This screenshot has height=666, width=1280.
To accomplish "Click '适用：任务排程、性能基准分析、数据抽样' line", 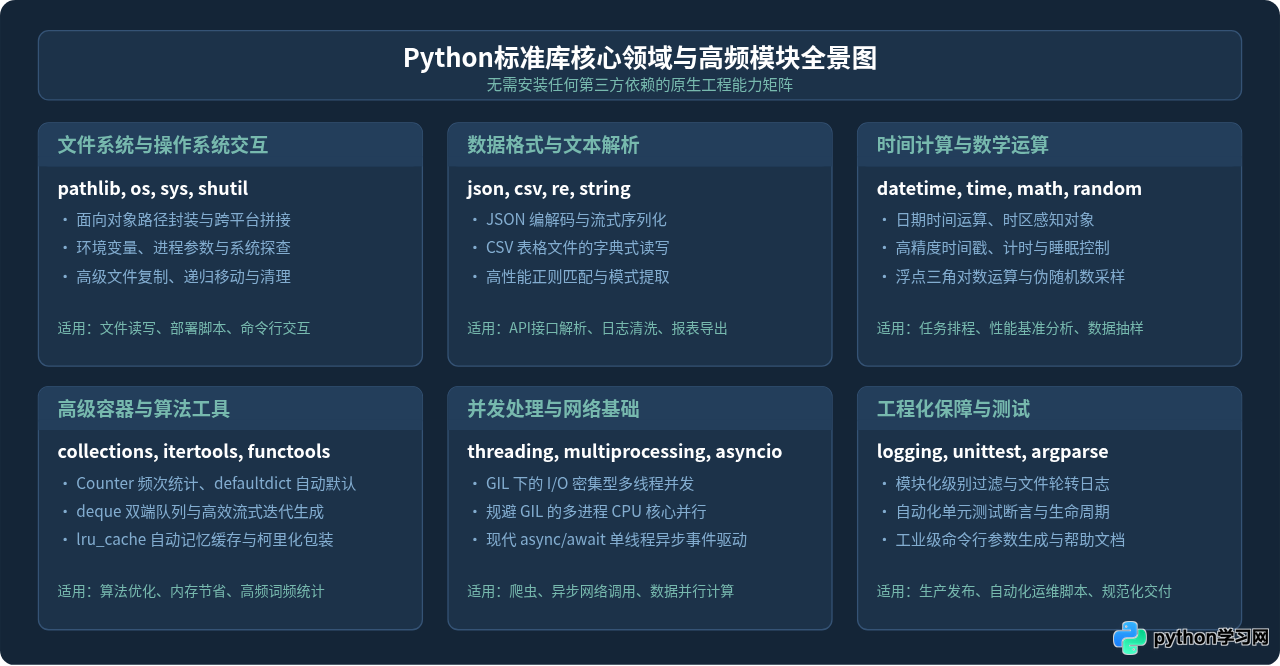I will [1010, 328].
